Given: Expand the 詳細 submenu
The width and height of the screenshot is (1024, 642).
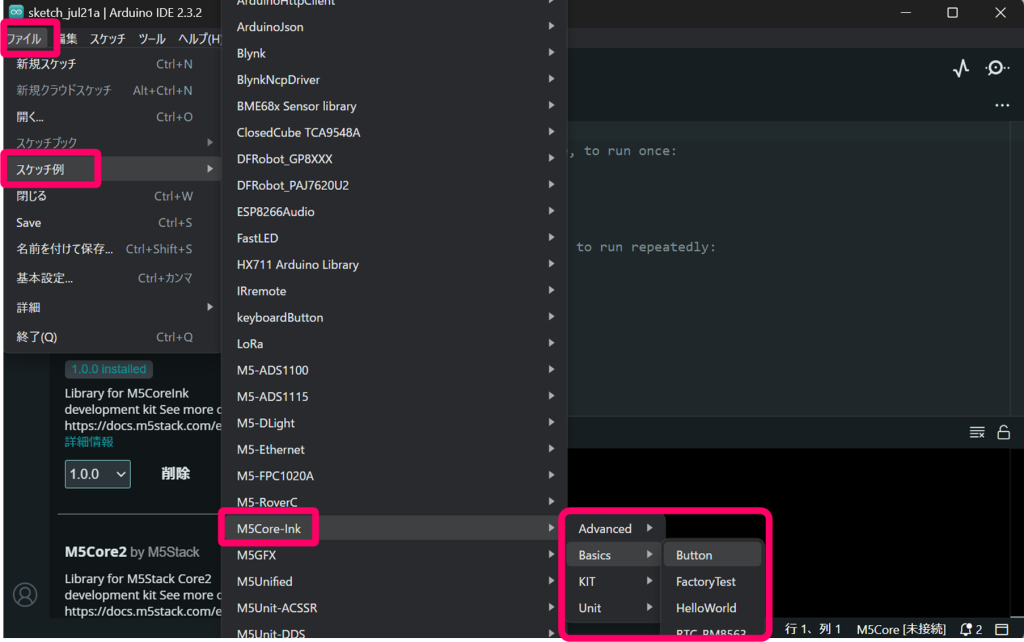Looking at the screenshot, I should [x=112, y=308].
